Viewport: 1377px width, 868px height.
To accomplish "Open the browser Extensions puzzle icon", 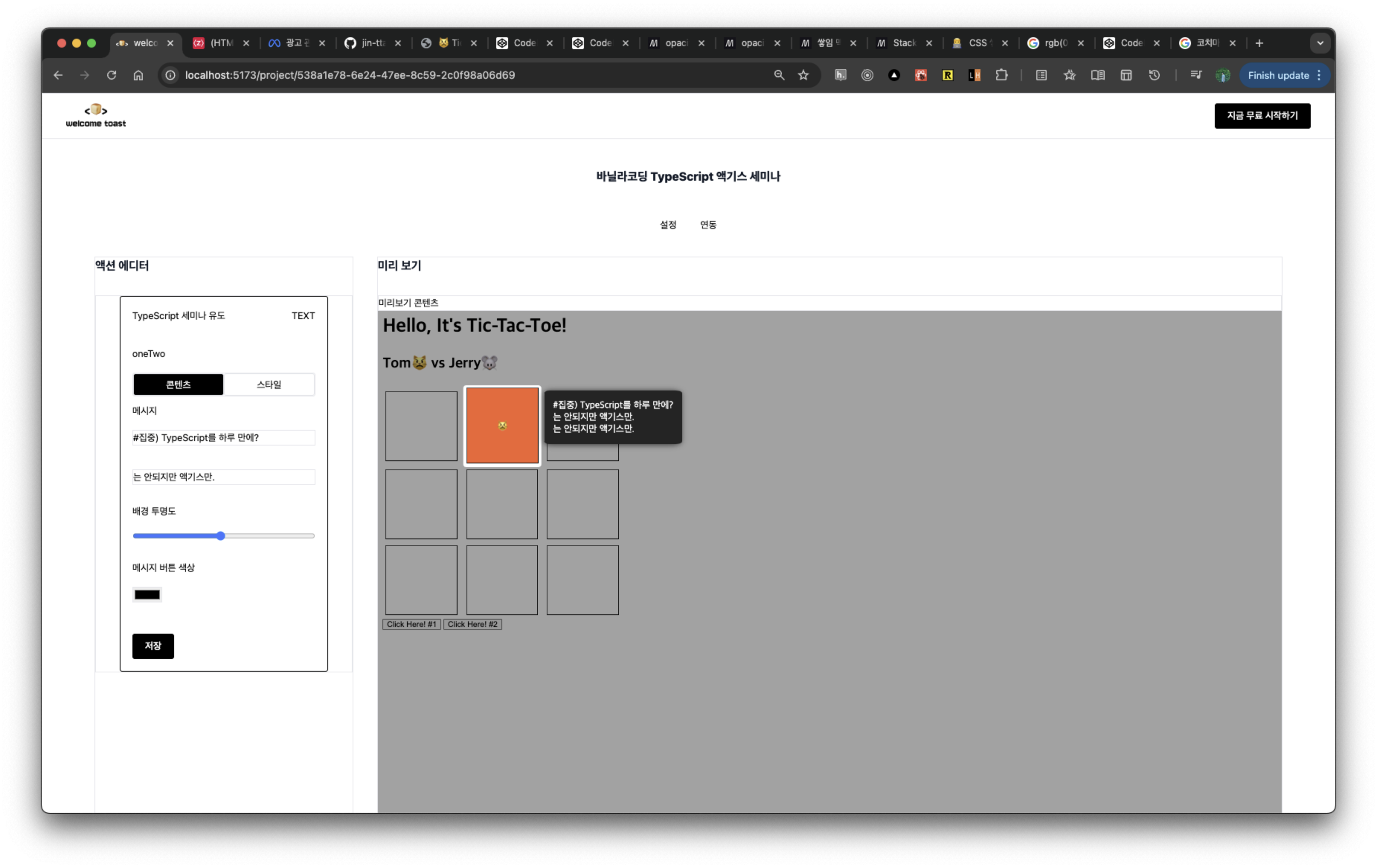I will click(1001, 75).
